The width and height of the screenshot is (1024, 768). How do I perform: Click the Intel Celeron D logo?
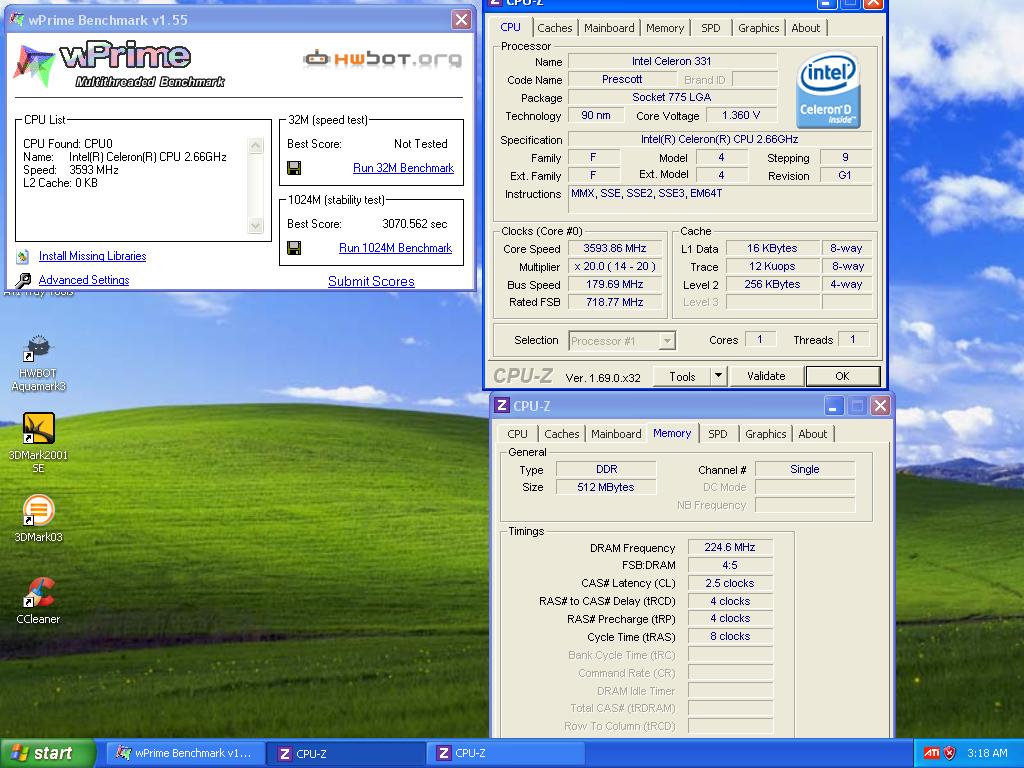pyautogui.click(x=828, y=89)
